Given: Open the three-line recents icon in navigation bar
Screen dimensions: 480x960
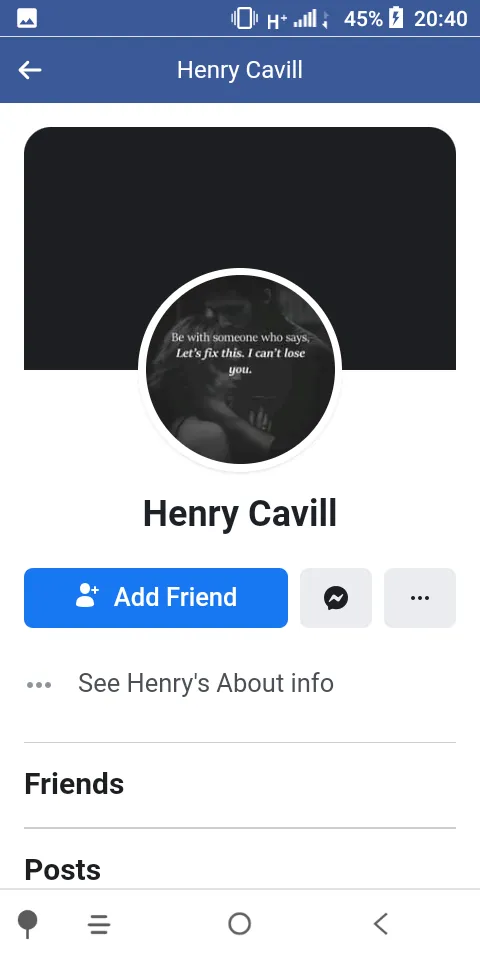Looking at the screenshot, I should point(99,924).
